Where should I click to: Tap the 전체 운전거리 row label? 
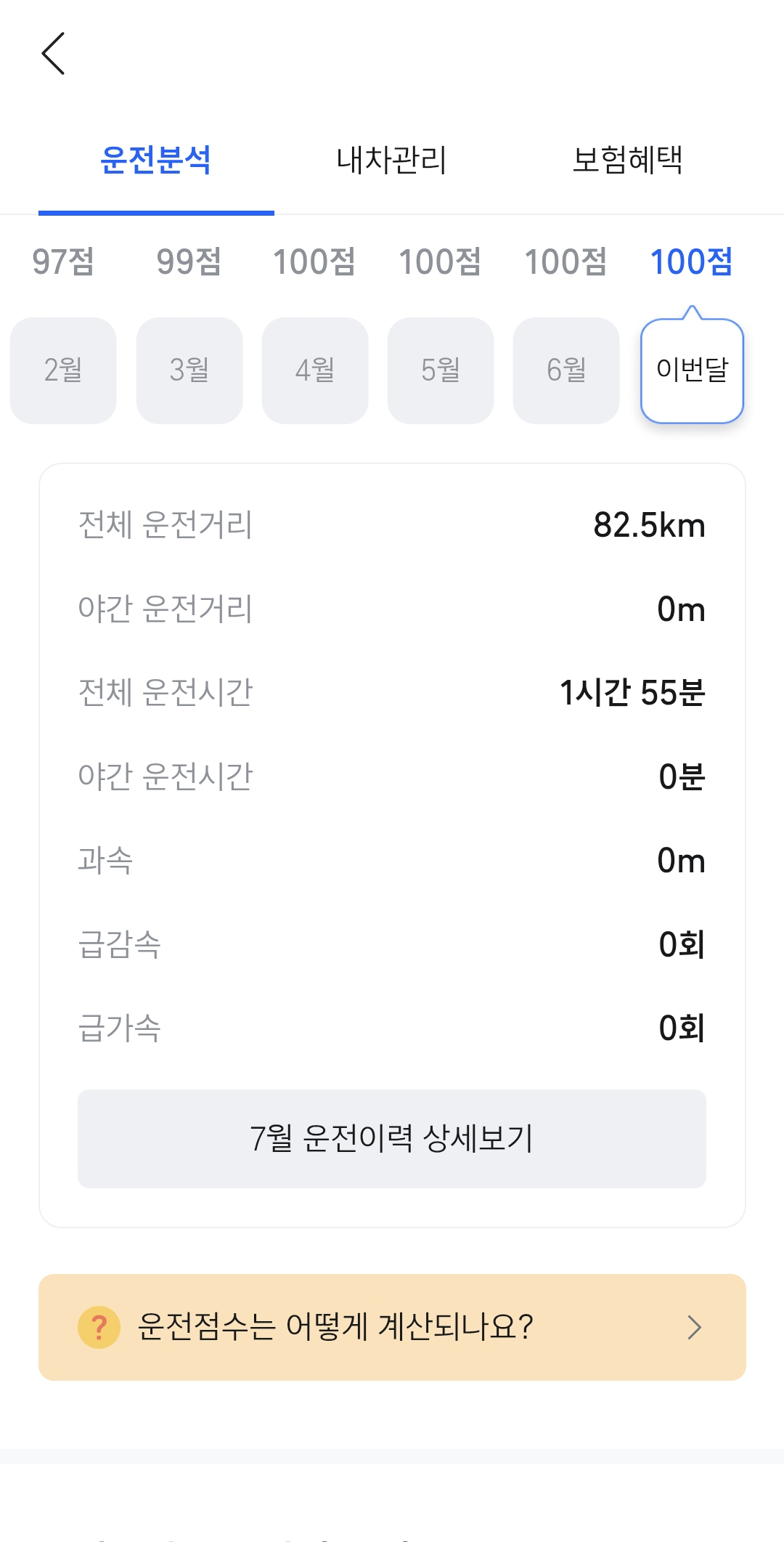[x=166, y=525]
